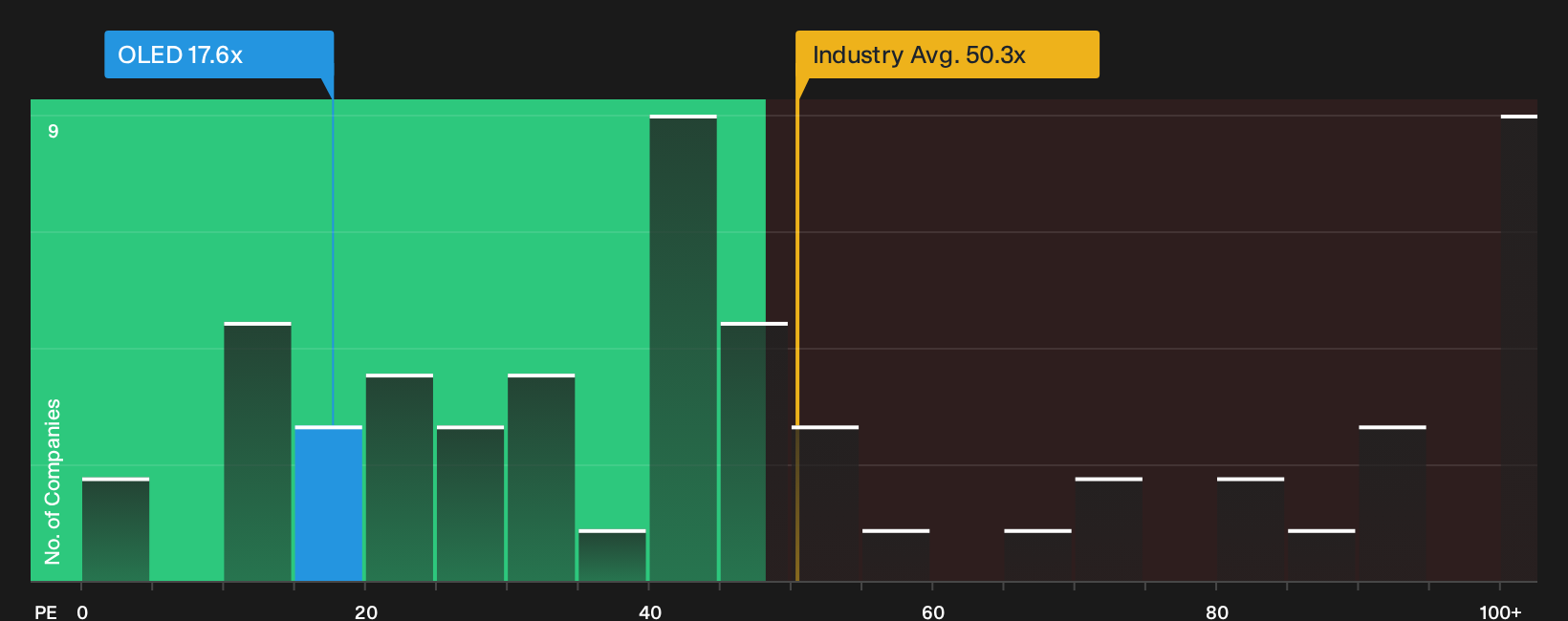
Task: Select the tallest bar at PE 40-45
Action: tap(683, 348)
